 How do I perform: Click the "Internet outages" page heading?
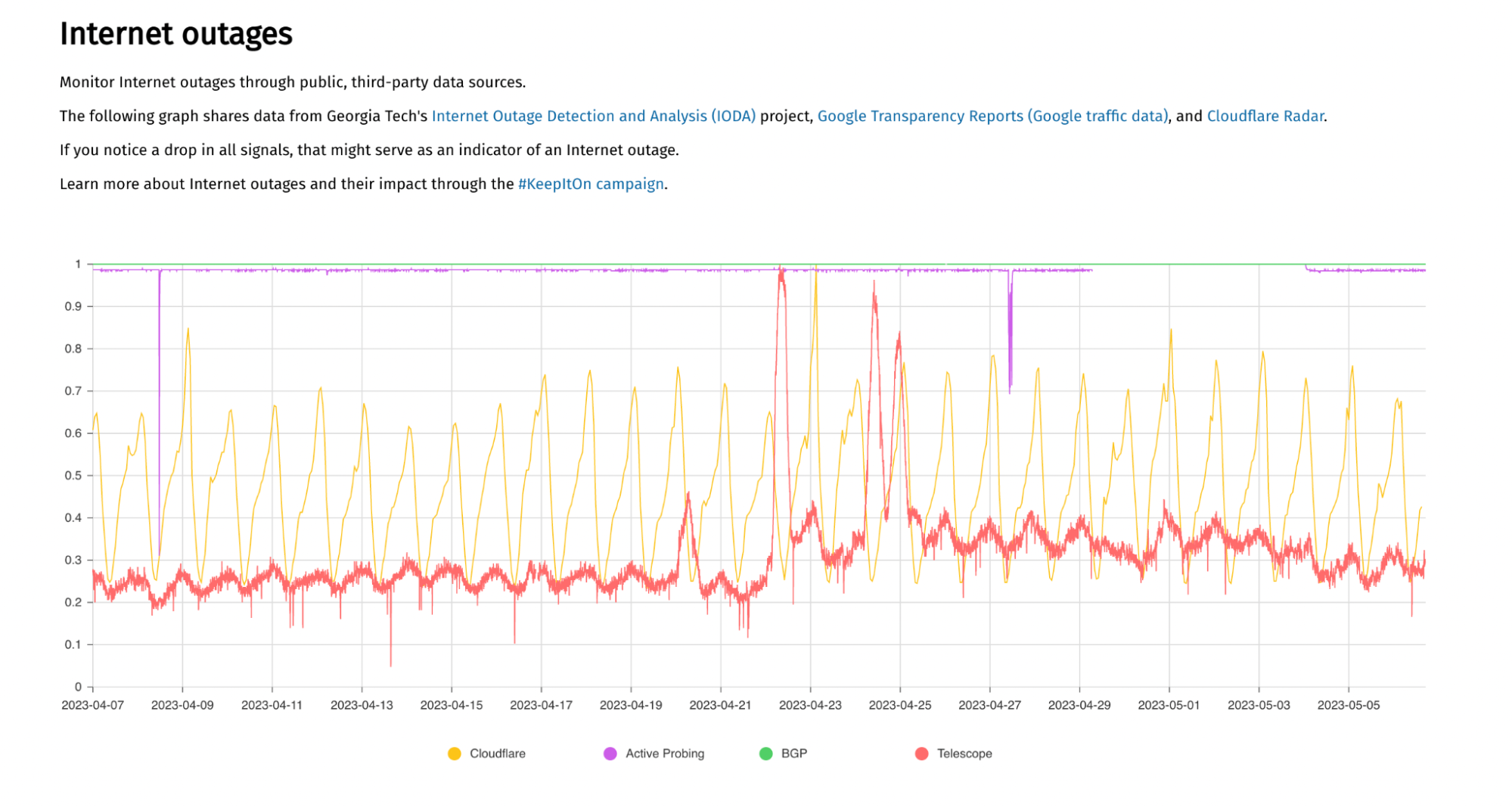click(x=175, y=34)
